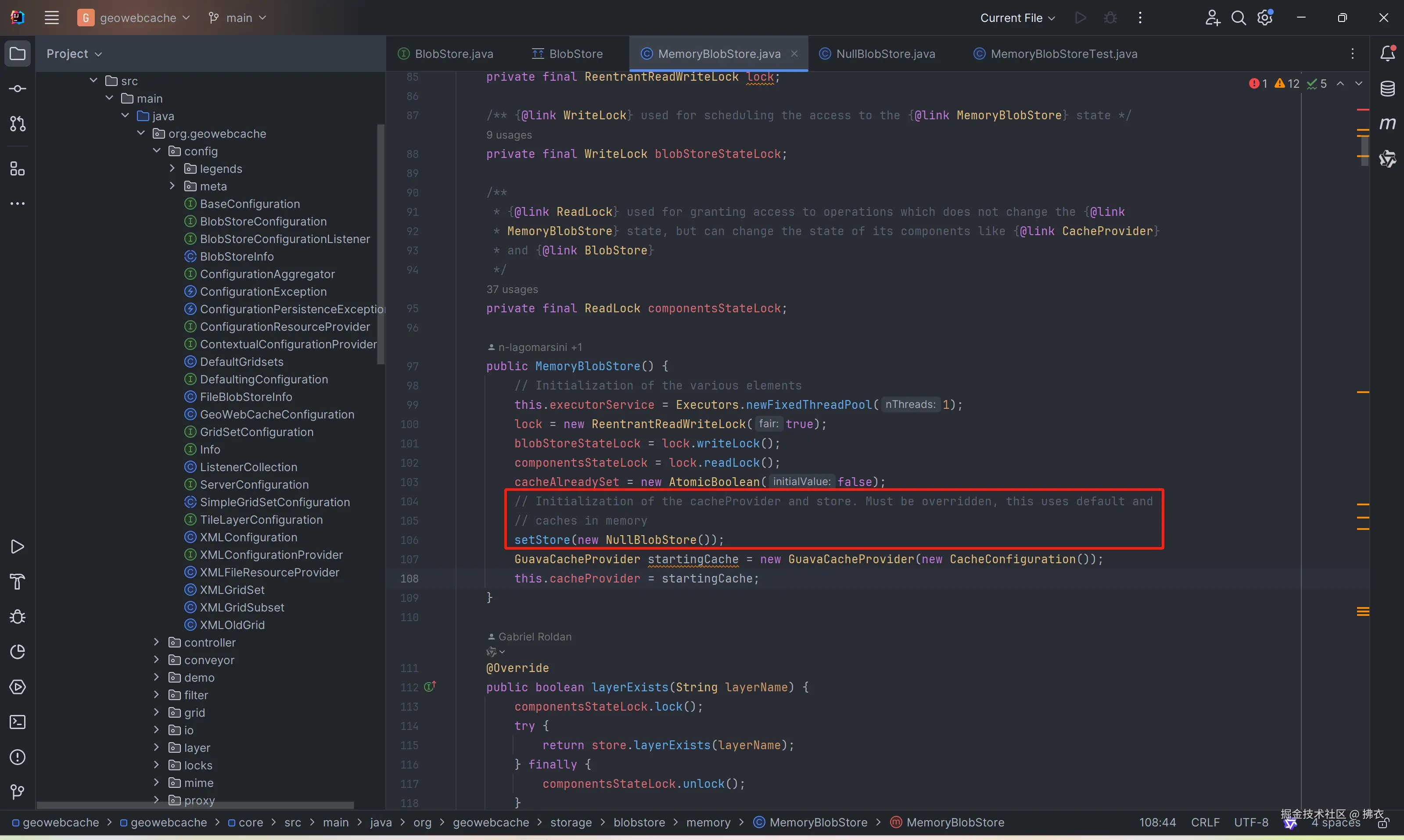Open the Git tool window icon

click(18, 791)
